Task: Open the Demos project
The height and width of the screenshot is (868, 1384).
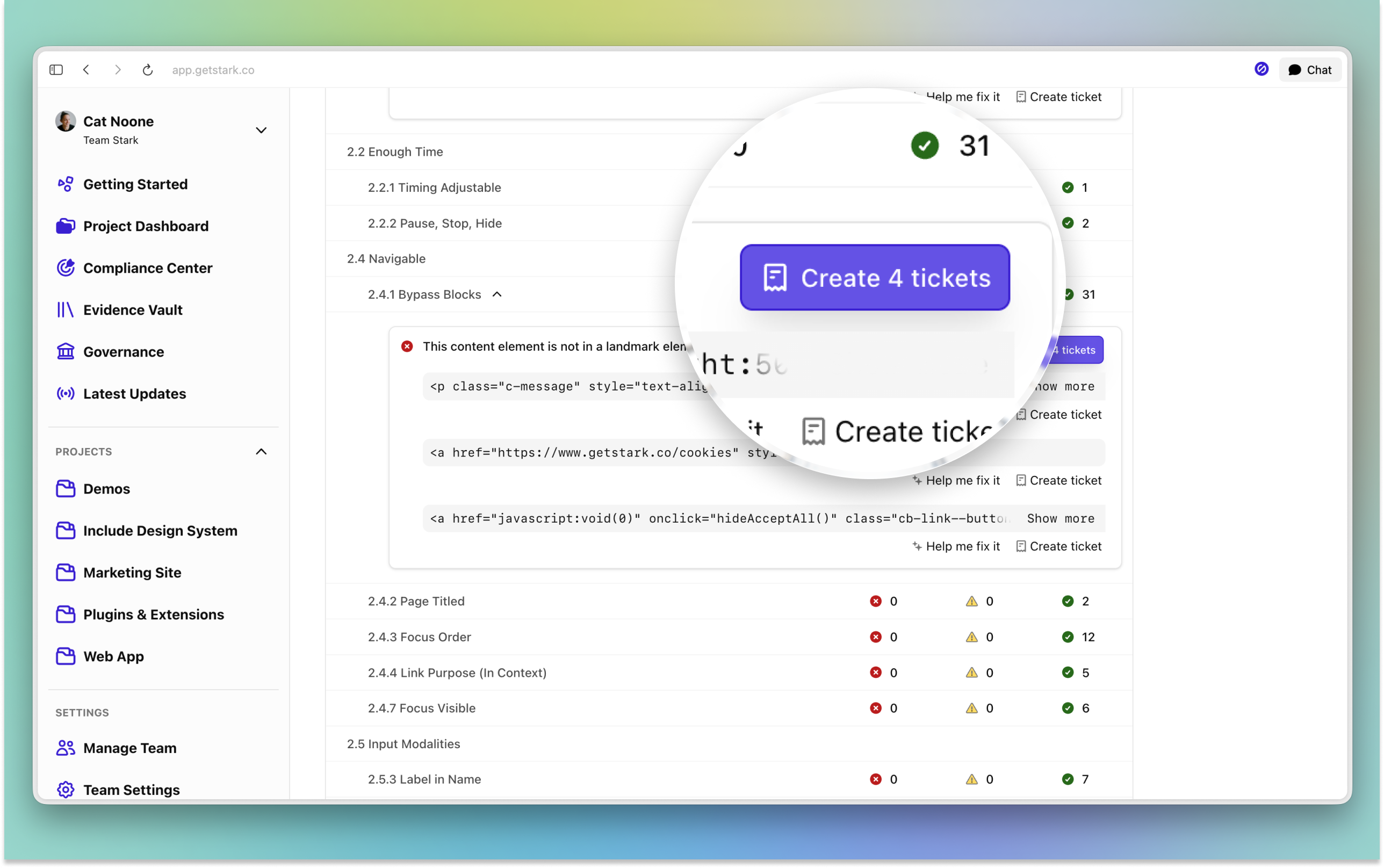Action: pyautogui.click(x=106, y=489)
